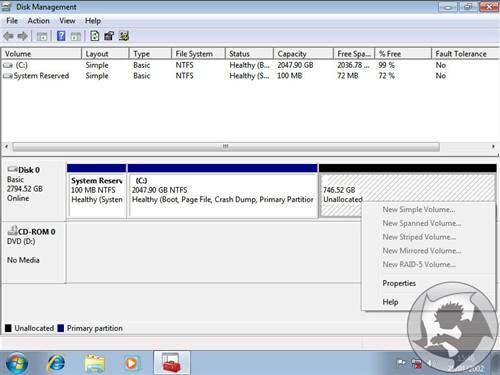Click the 2047.90 GB capacity cell
Image resolution: width=500 pixels, height=375 pixels.
[x=295, y=65]
